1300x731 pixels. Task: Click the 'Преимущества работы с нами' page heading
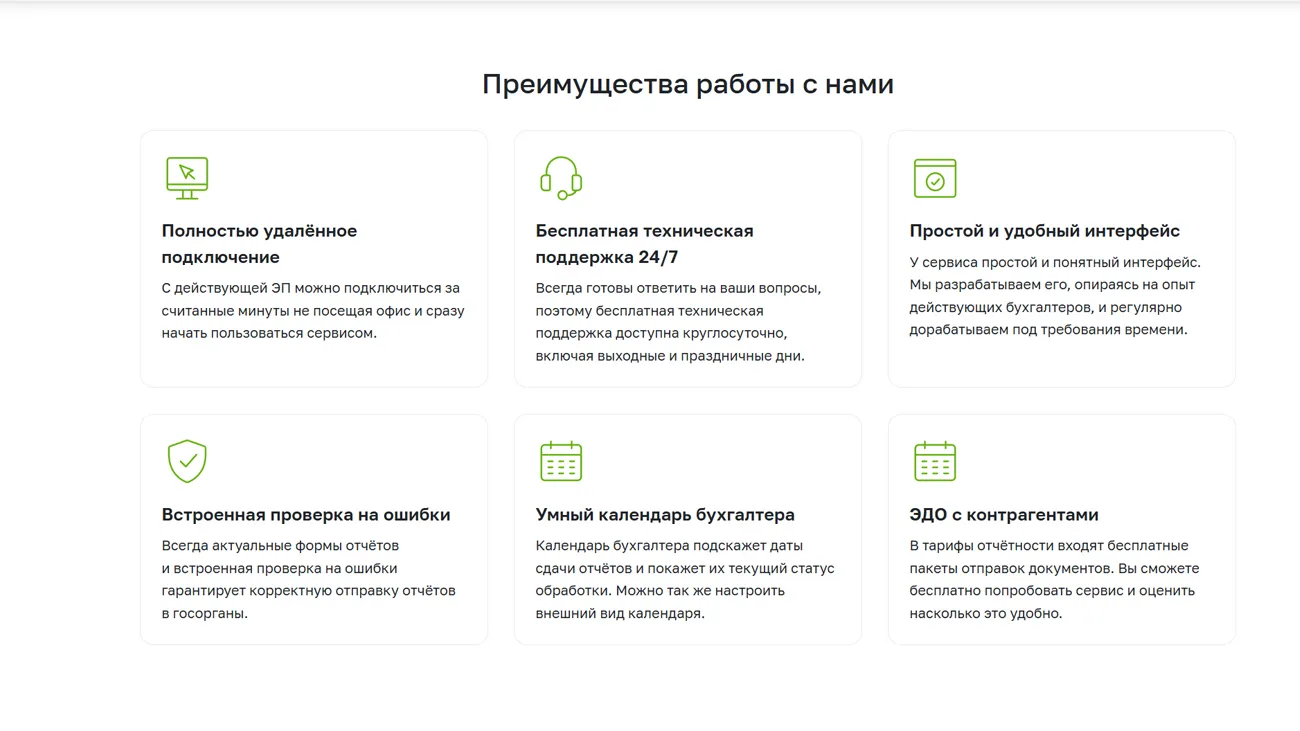[687, 84]
